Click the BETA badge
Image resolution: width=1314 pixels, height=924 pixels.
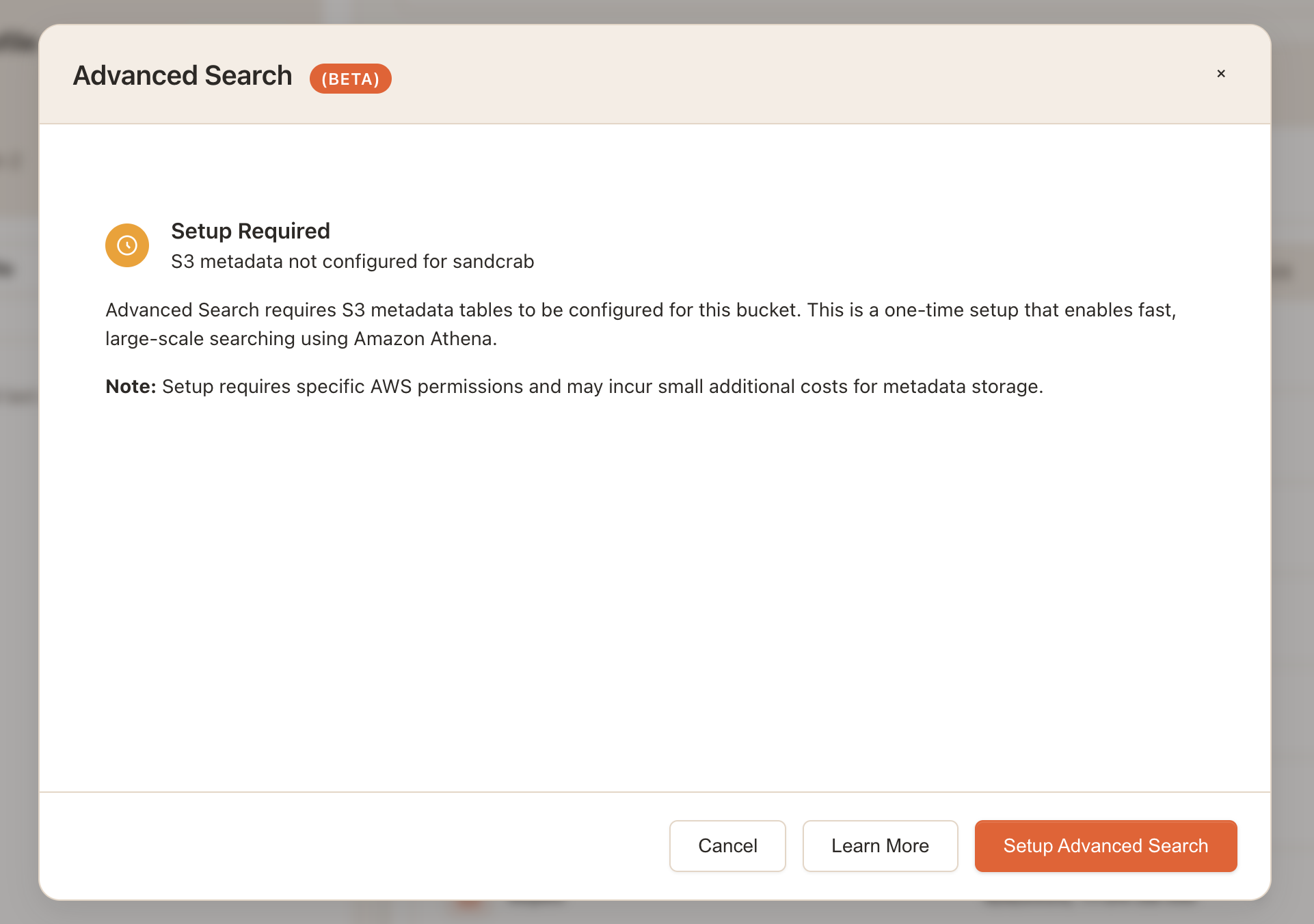point(350,79)
